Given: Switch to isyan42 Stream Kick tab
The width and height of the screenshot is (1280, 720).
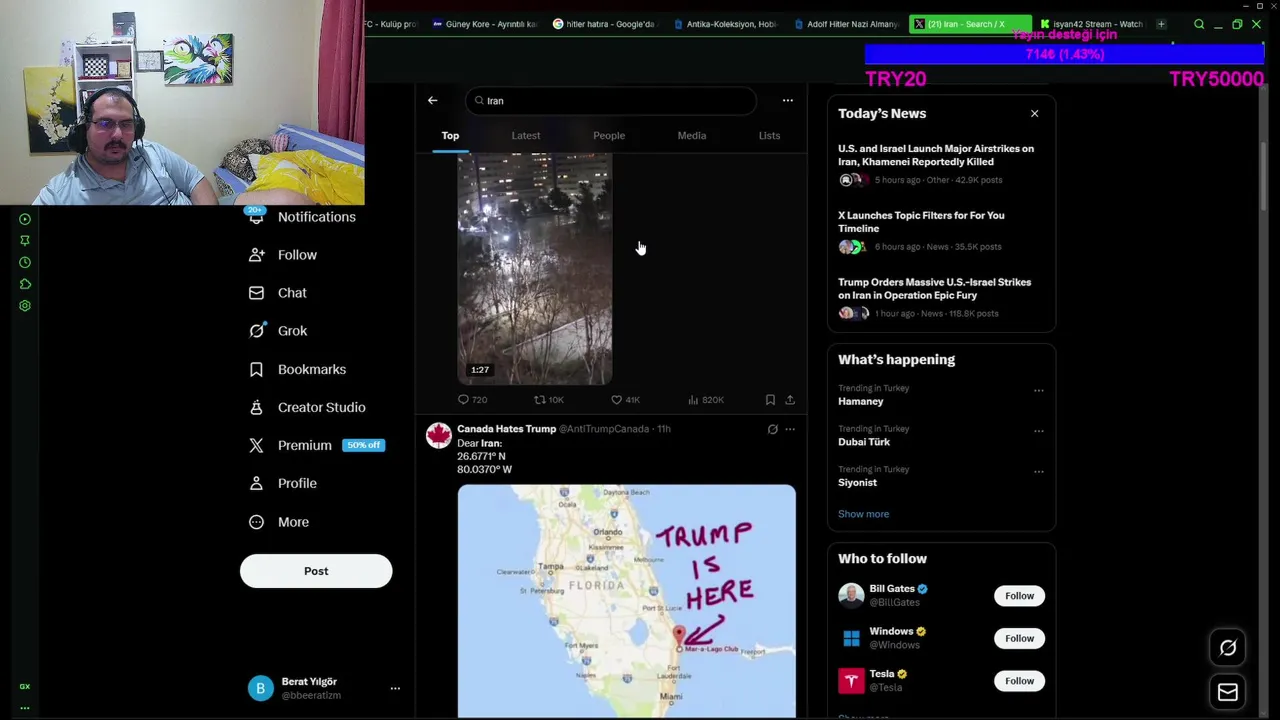Looking at the screenshot, I should point(1092,24).
